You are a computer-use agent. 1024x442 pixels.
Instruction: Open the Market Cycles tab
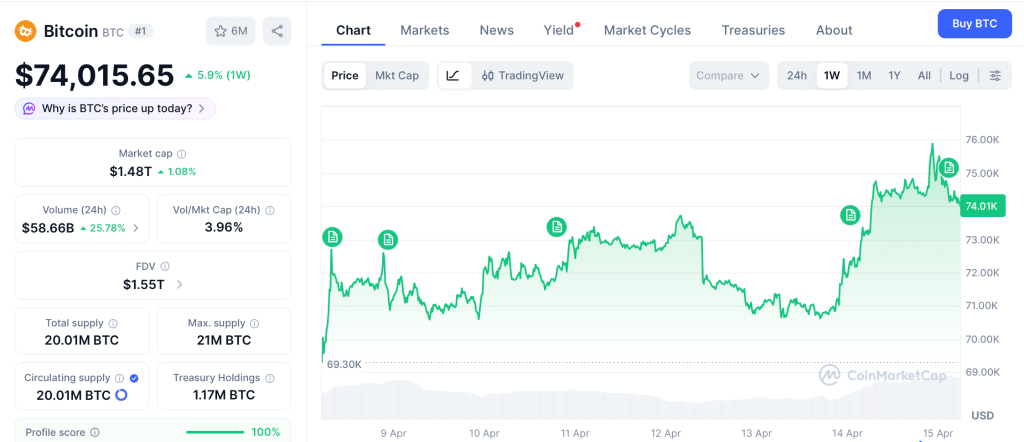pyautogui.click(x=647, y=30)
